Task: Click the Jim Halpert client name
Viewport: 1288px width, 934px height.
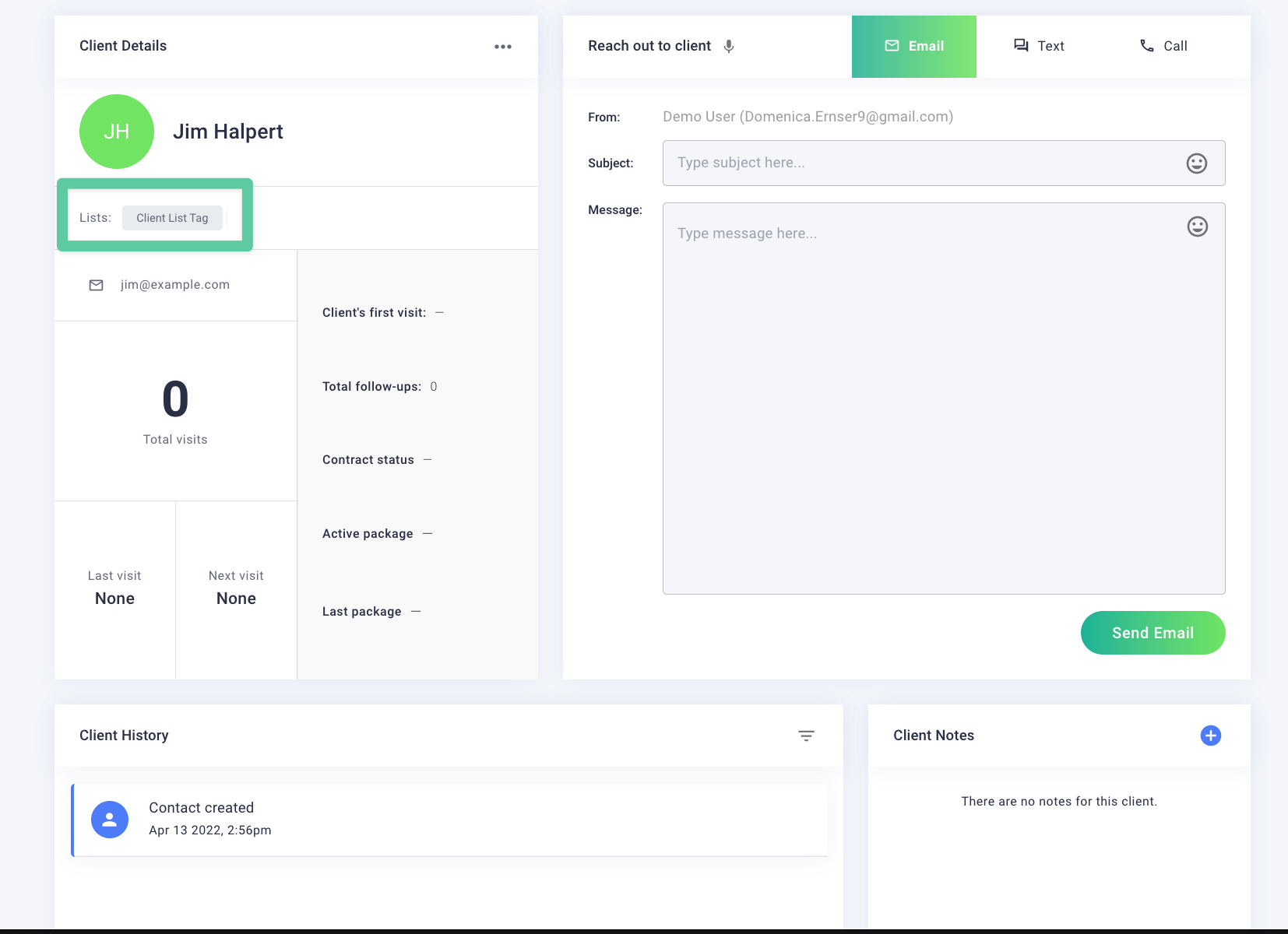Action: (228, 132)
